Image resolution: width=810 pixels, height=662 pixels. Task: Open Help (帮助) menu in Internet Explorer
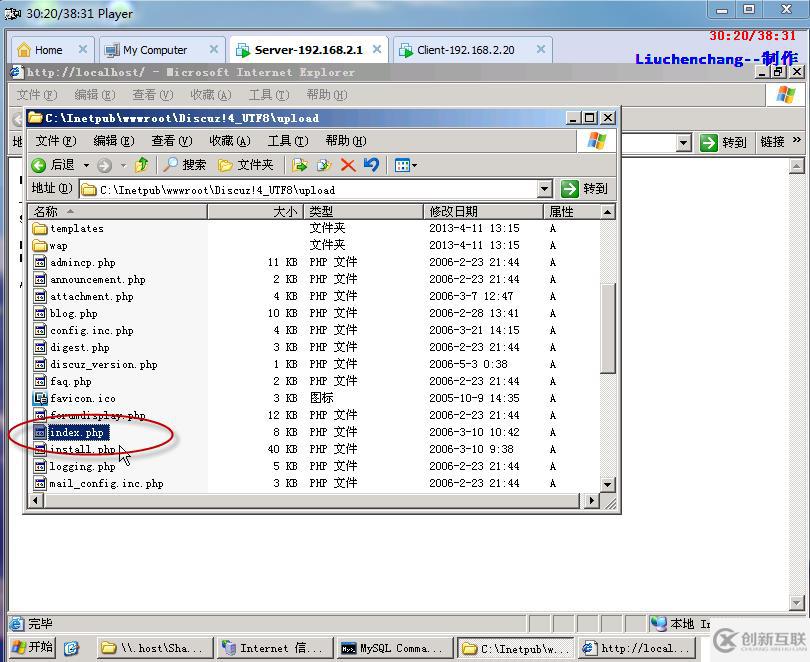pos(326,95)
